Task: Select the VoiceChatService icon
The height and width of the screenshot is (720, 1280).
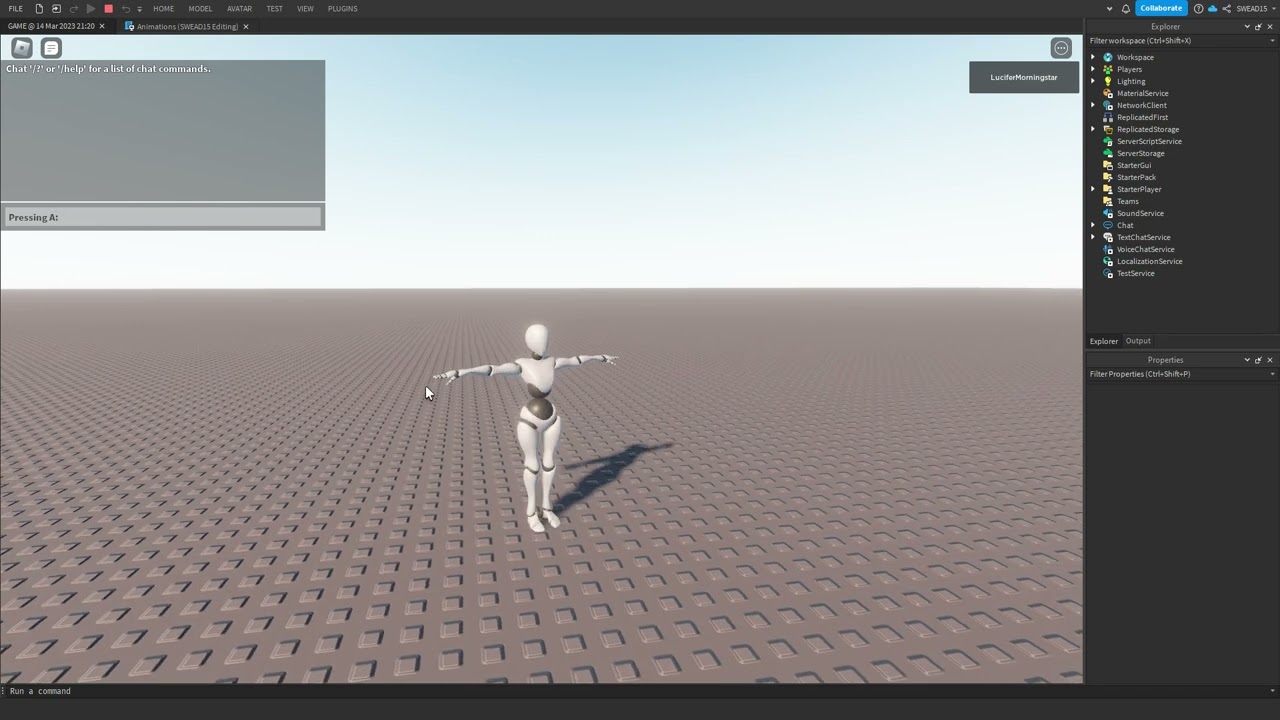Action: (x=1108, y=249)
